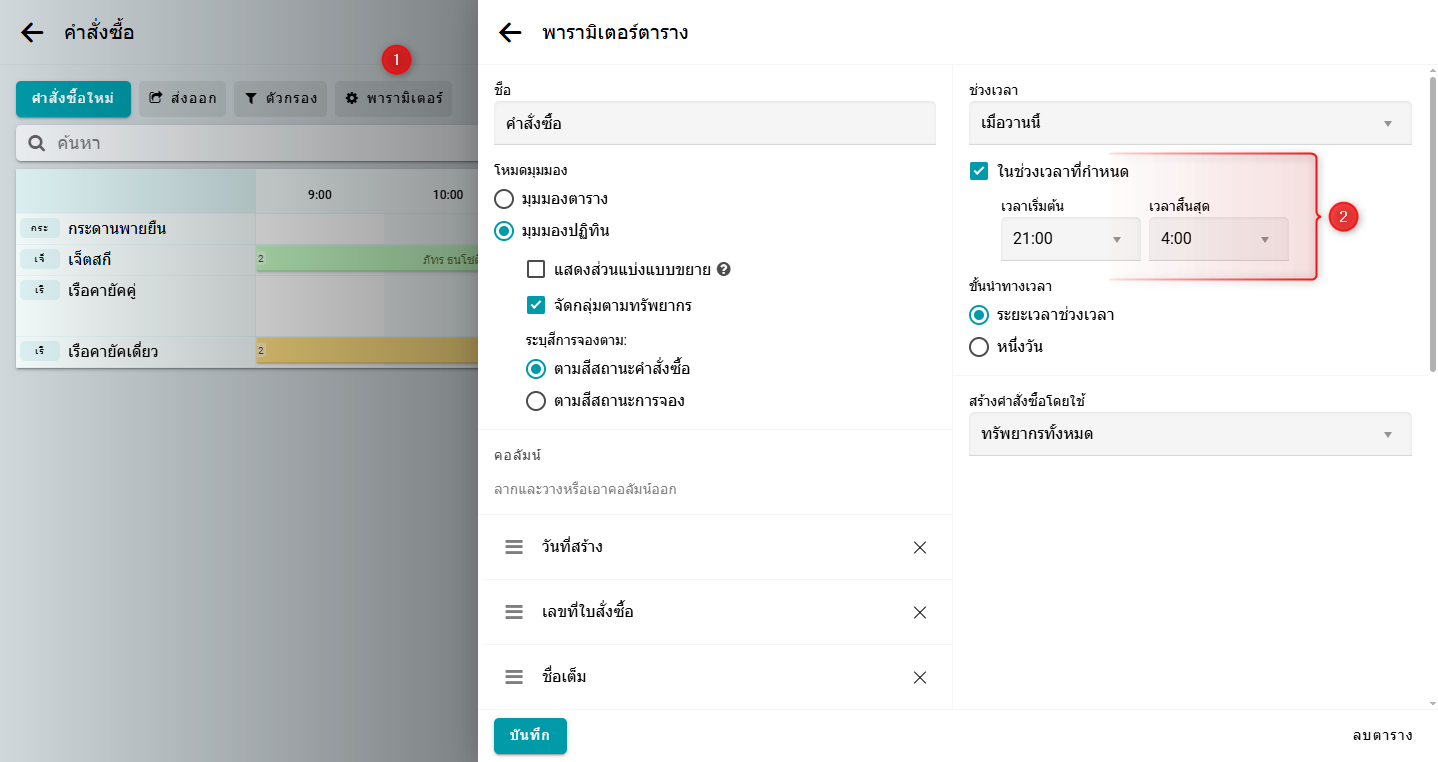Click the บันทึก save button

click(x=530, y=735)
